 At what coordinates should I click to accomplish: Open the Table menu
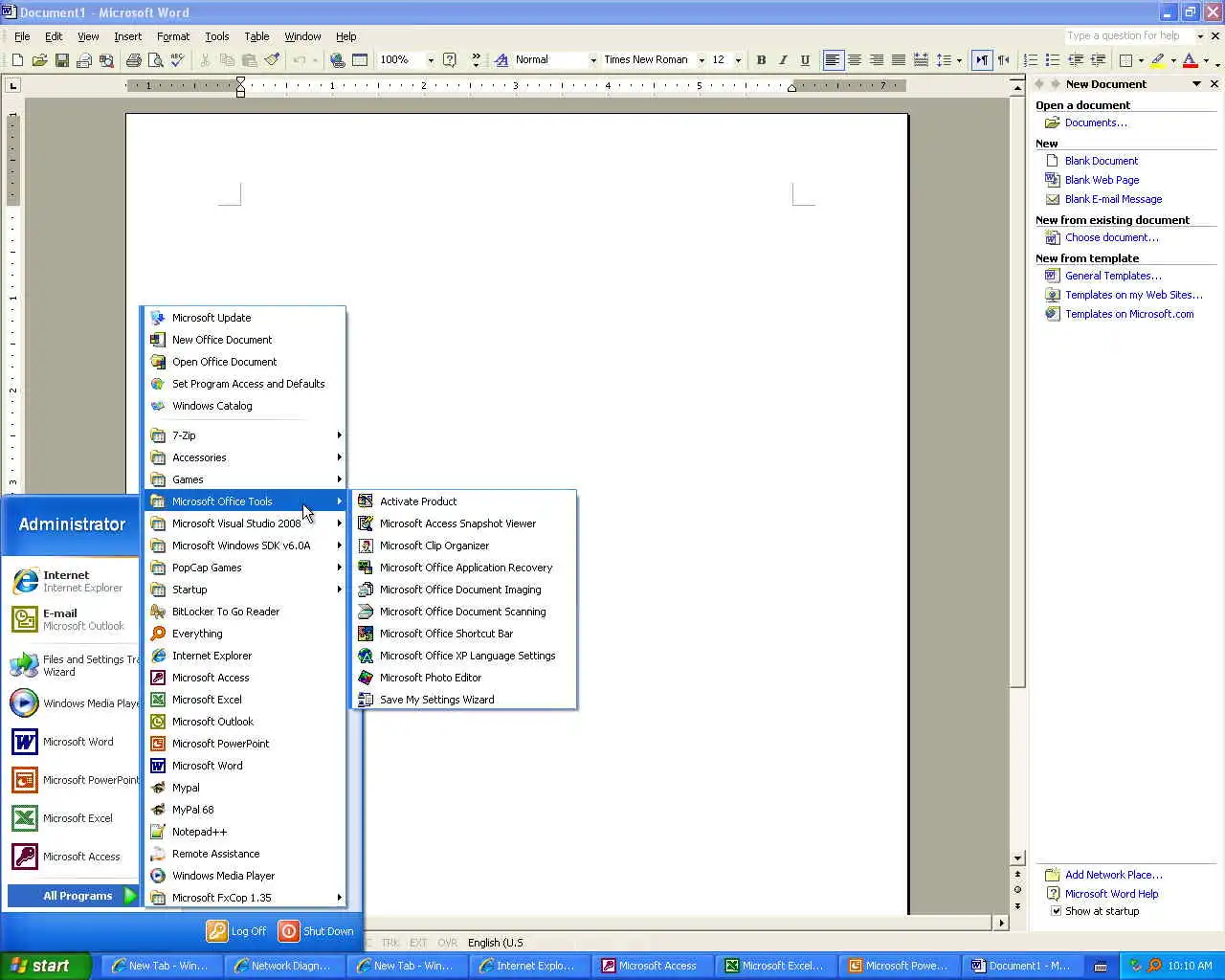pyautogui.click(x=256, y=36)
